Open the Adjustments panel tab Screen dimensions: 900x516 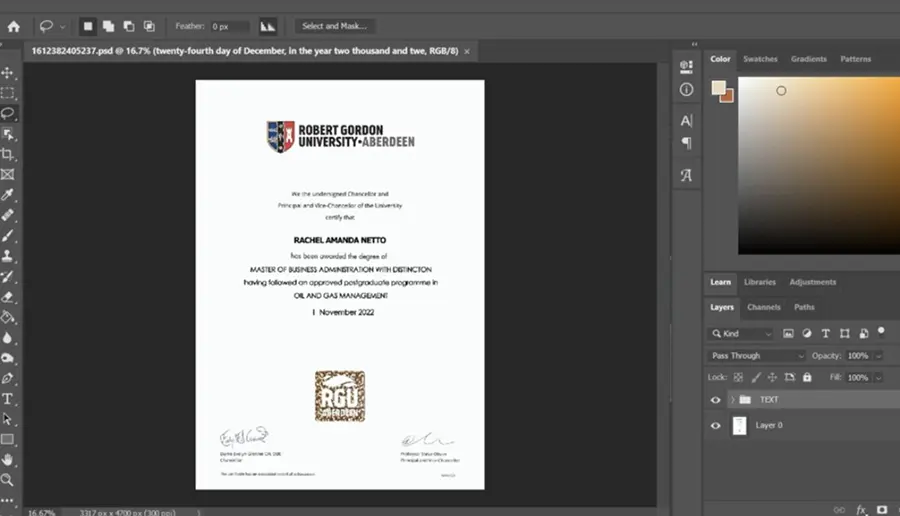pos(812,282)
